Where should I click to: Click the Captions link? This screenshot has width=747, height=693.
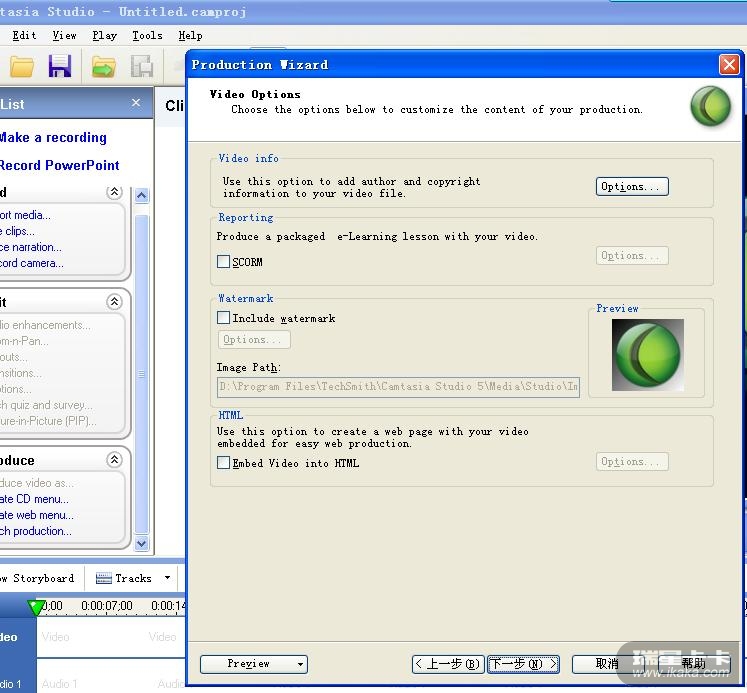click(x=16, y=389)
